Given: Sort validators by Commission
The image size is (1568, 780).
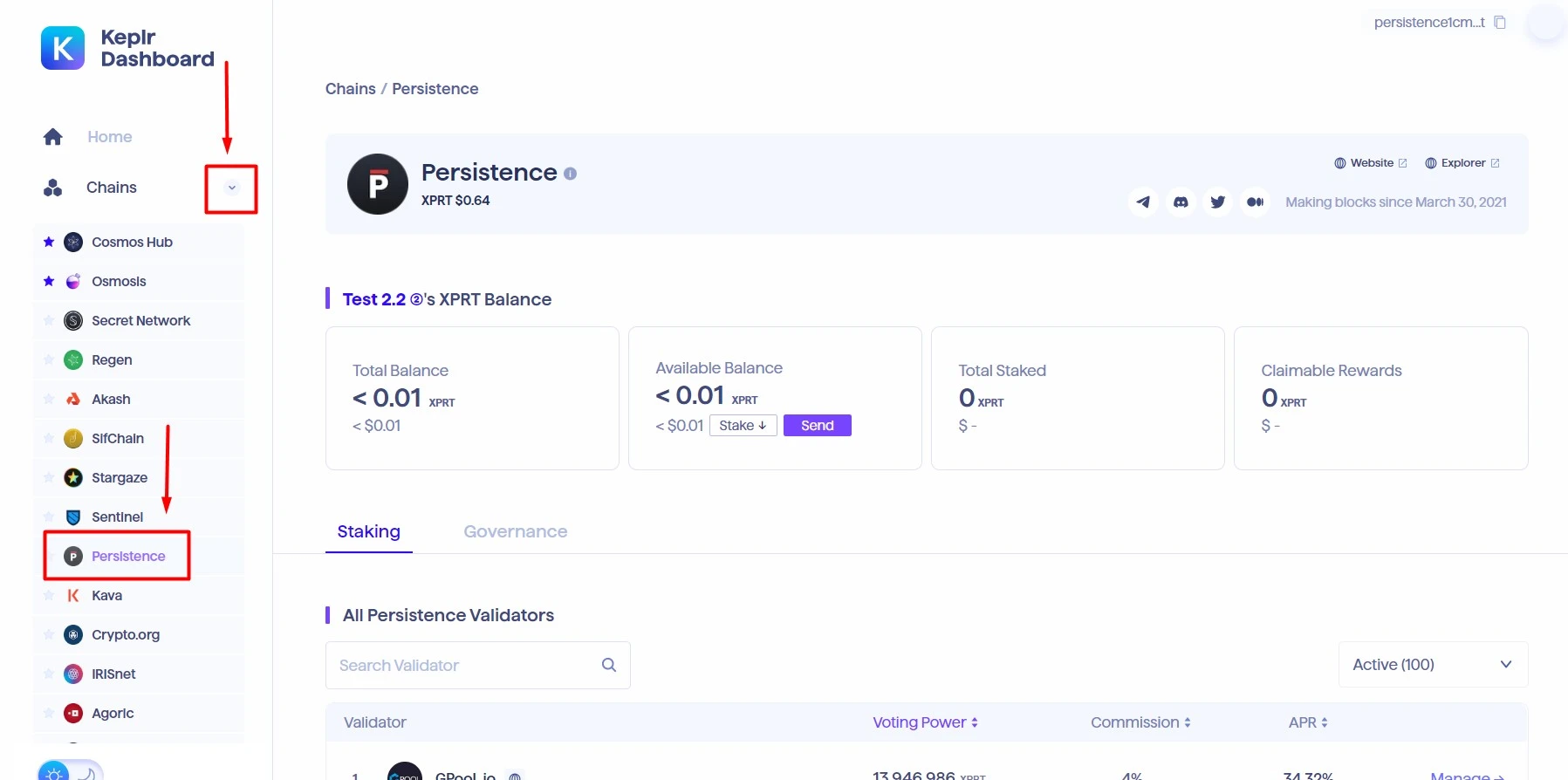Looking at the screenshot, I should [x=1140, y=722].
